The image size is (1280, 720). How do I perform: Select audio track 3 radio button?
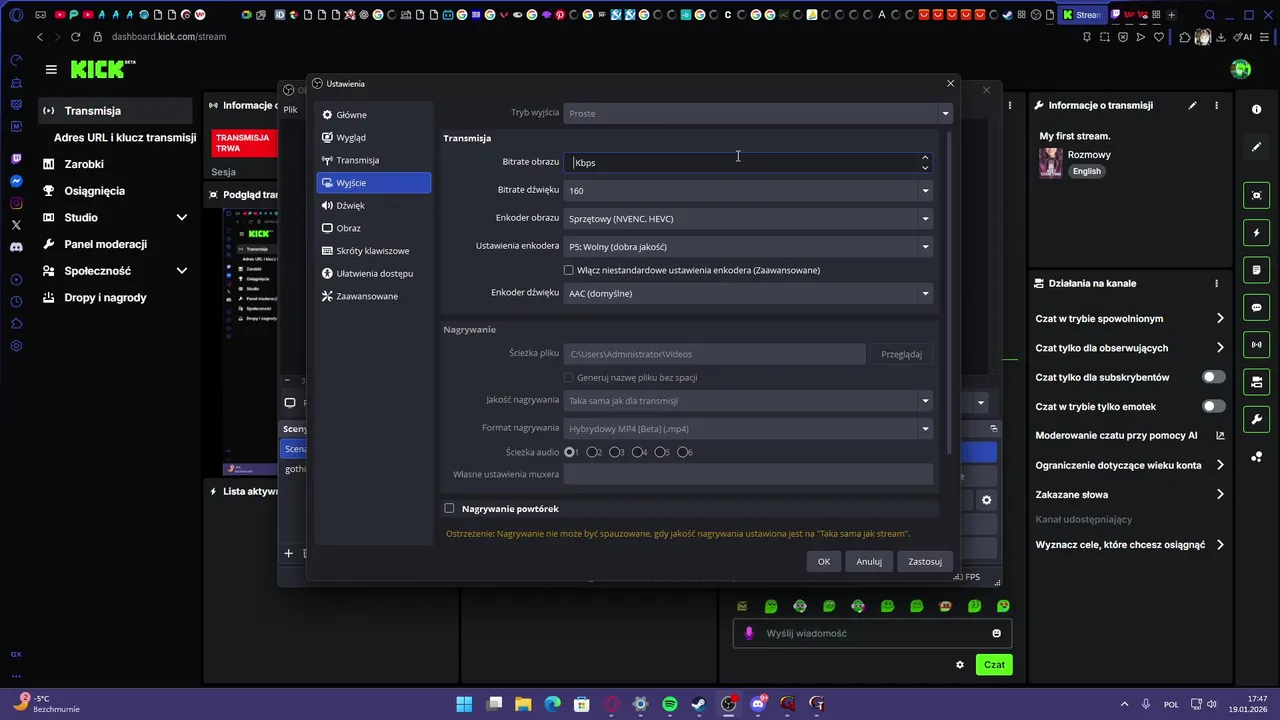tap(615, 452)
